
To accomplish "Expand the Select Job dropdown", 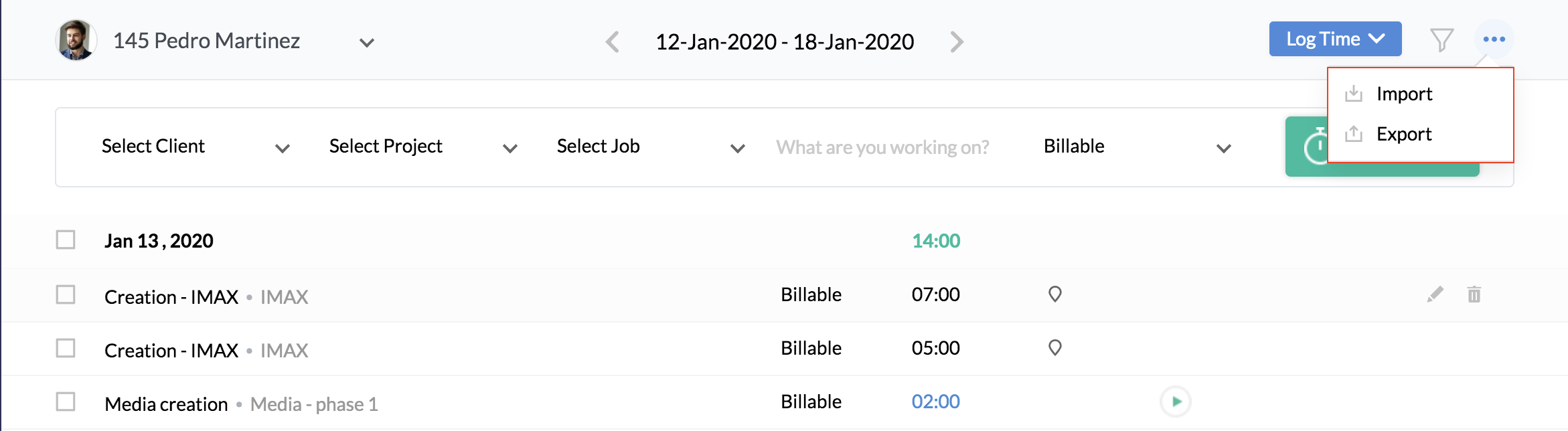I will point(649,147).
